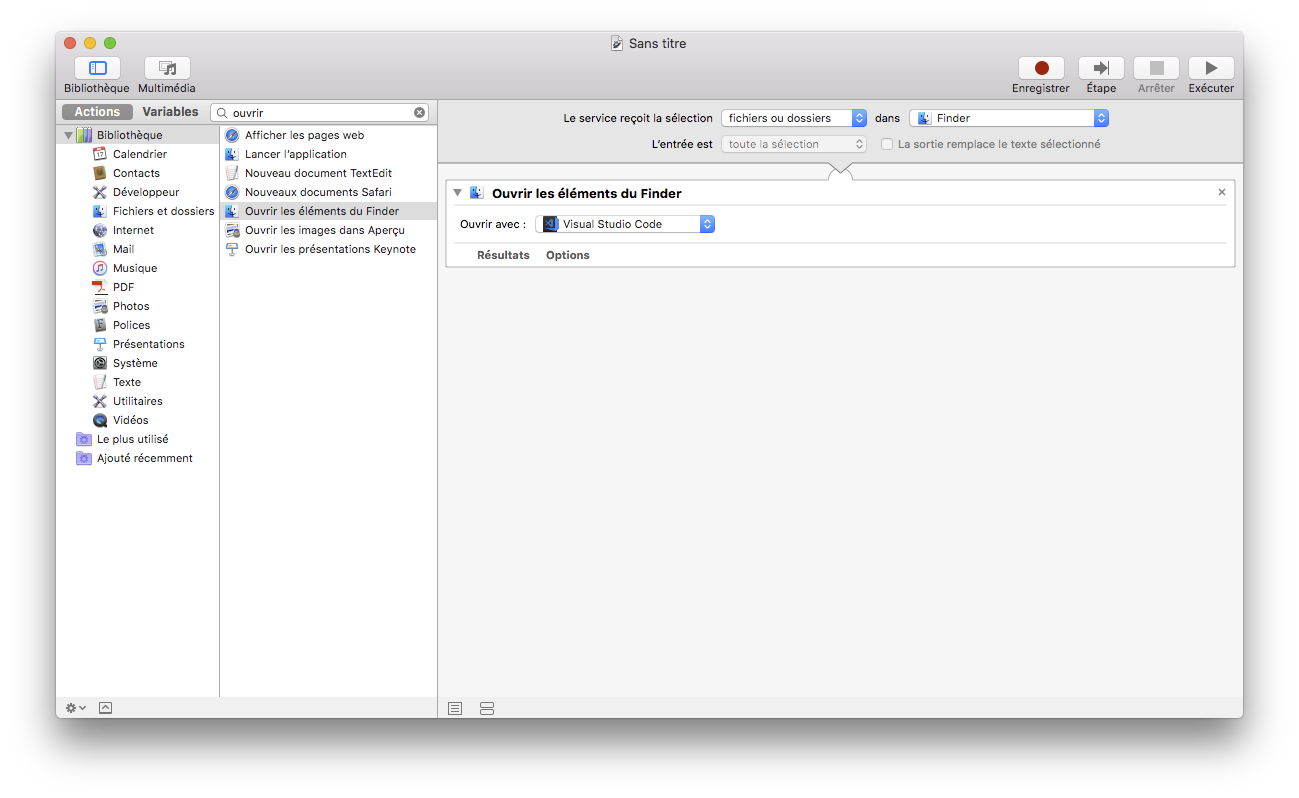The height and width of the screenshot is (798, 1299).
Task: Open the 'Le plus utilisé' smart group
Action: pos(132,439)
